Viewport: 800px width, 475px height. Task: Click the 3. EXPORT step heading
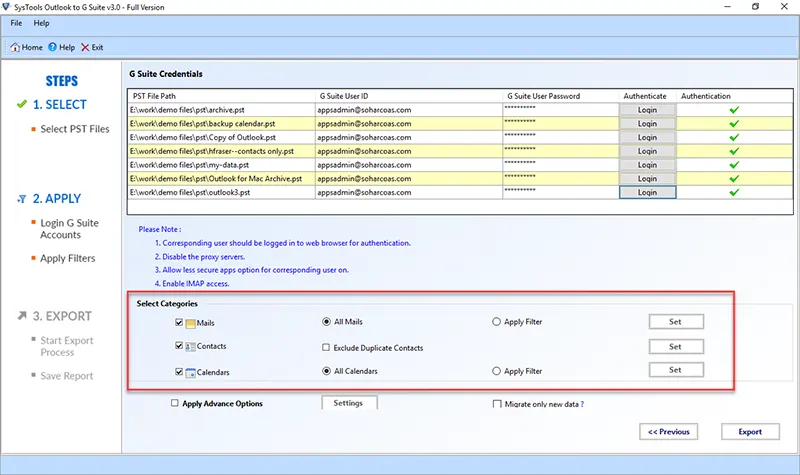pos(62,316)
